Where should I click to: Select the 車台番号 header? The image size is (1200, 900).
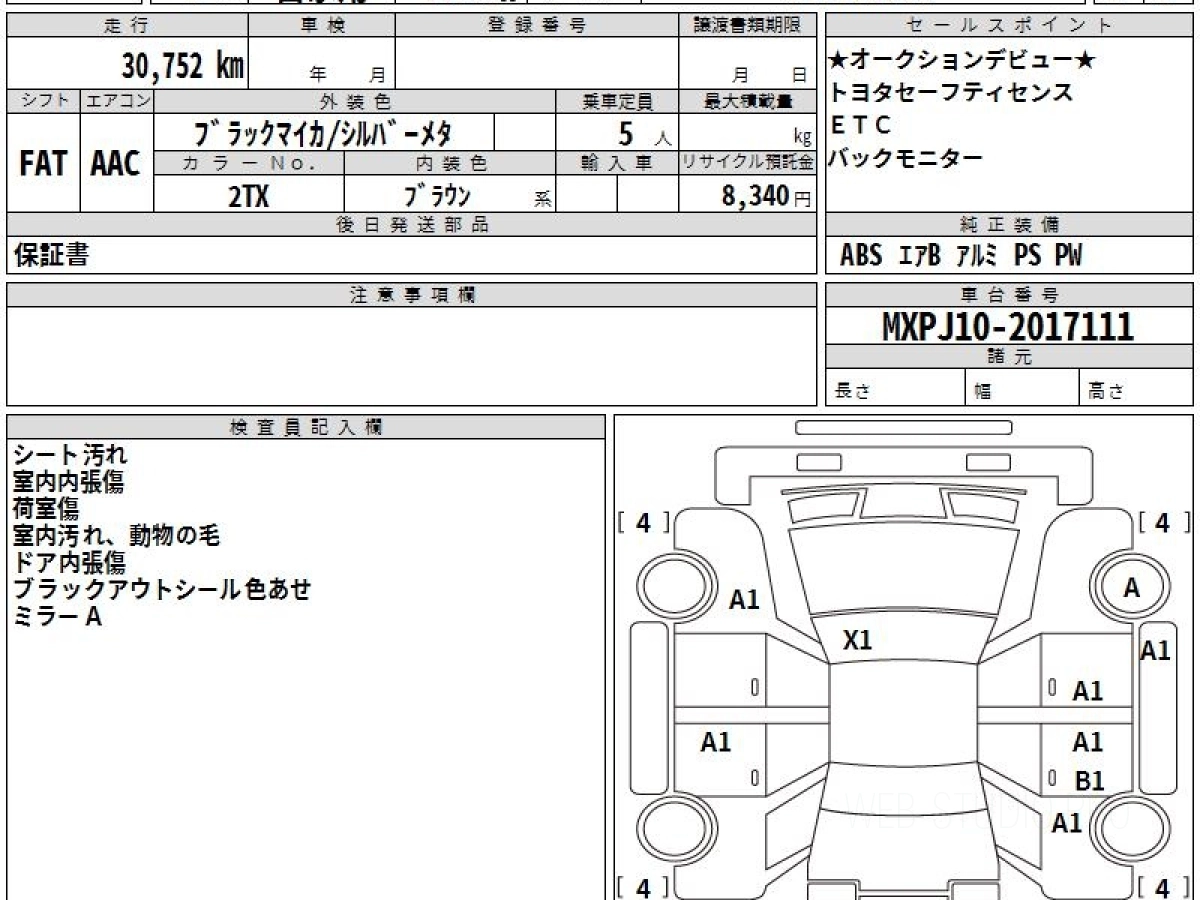click(x=1010, y=295)
